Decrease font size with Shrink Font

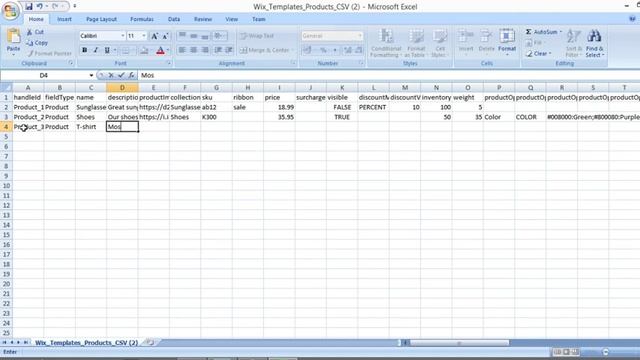[x=165, y=36]
